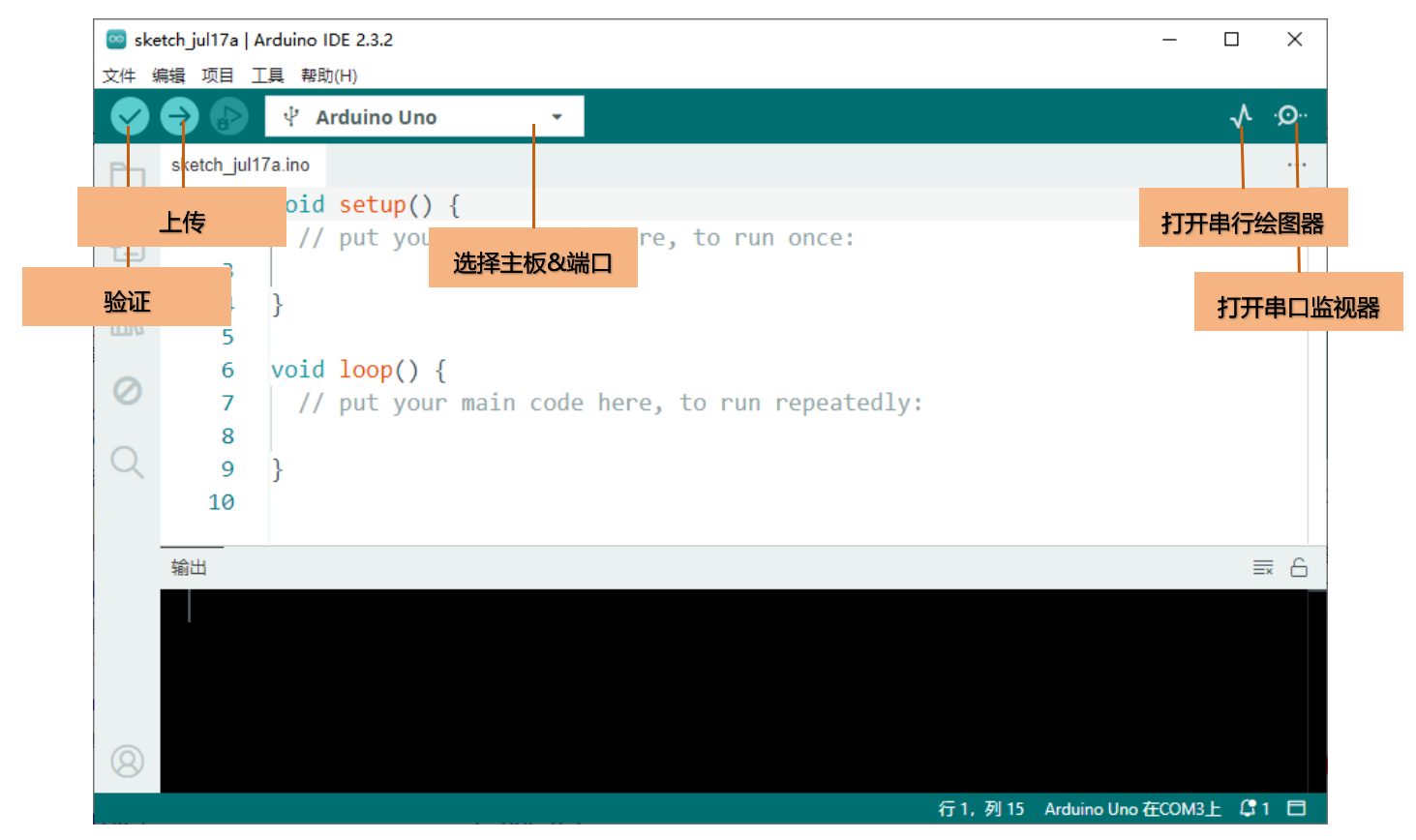Screen dimensions: 1416x840
Task: Click Arduino Uno 在COM3上 in status bar
Action: click(1132, 809)
